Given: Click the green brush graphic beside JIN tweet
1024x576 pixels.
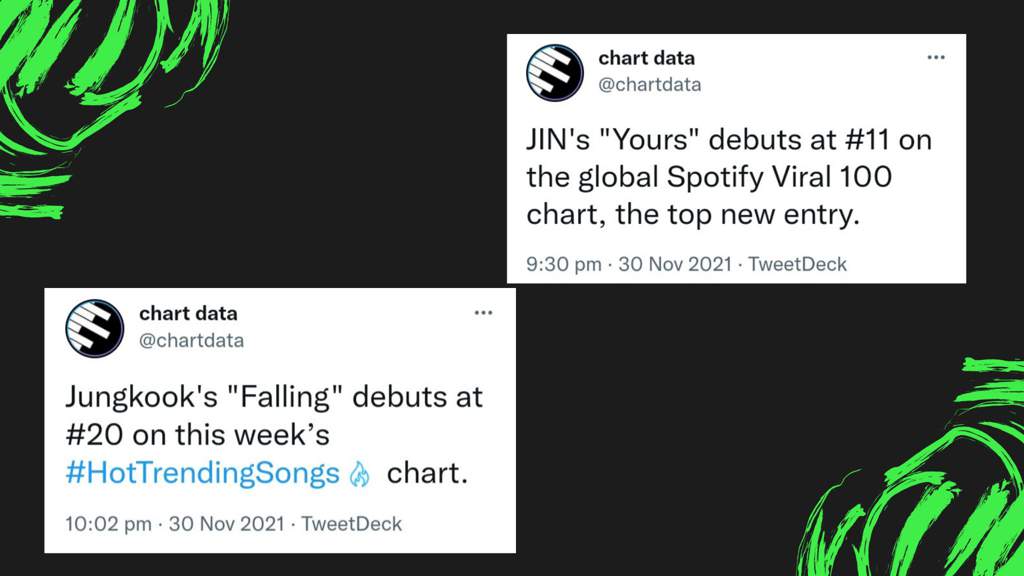Looking at the screenshot, I should pyautogui.click(x=114, y=108).
